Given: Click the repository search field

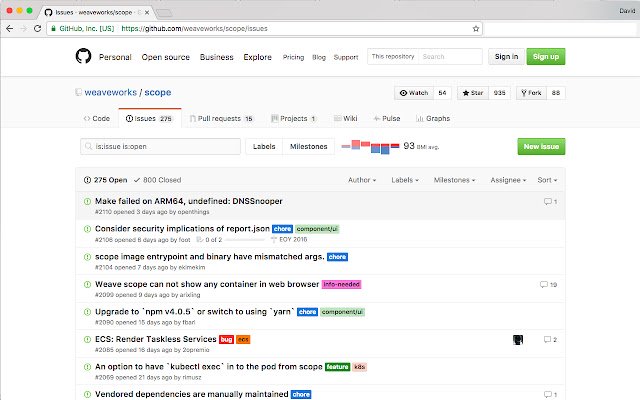Looking at the screenshot, I should click(x=450, y=56).
